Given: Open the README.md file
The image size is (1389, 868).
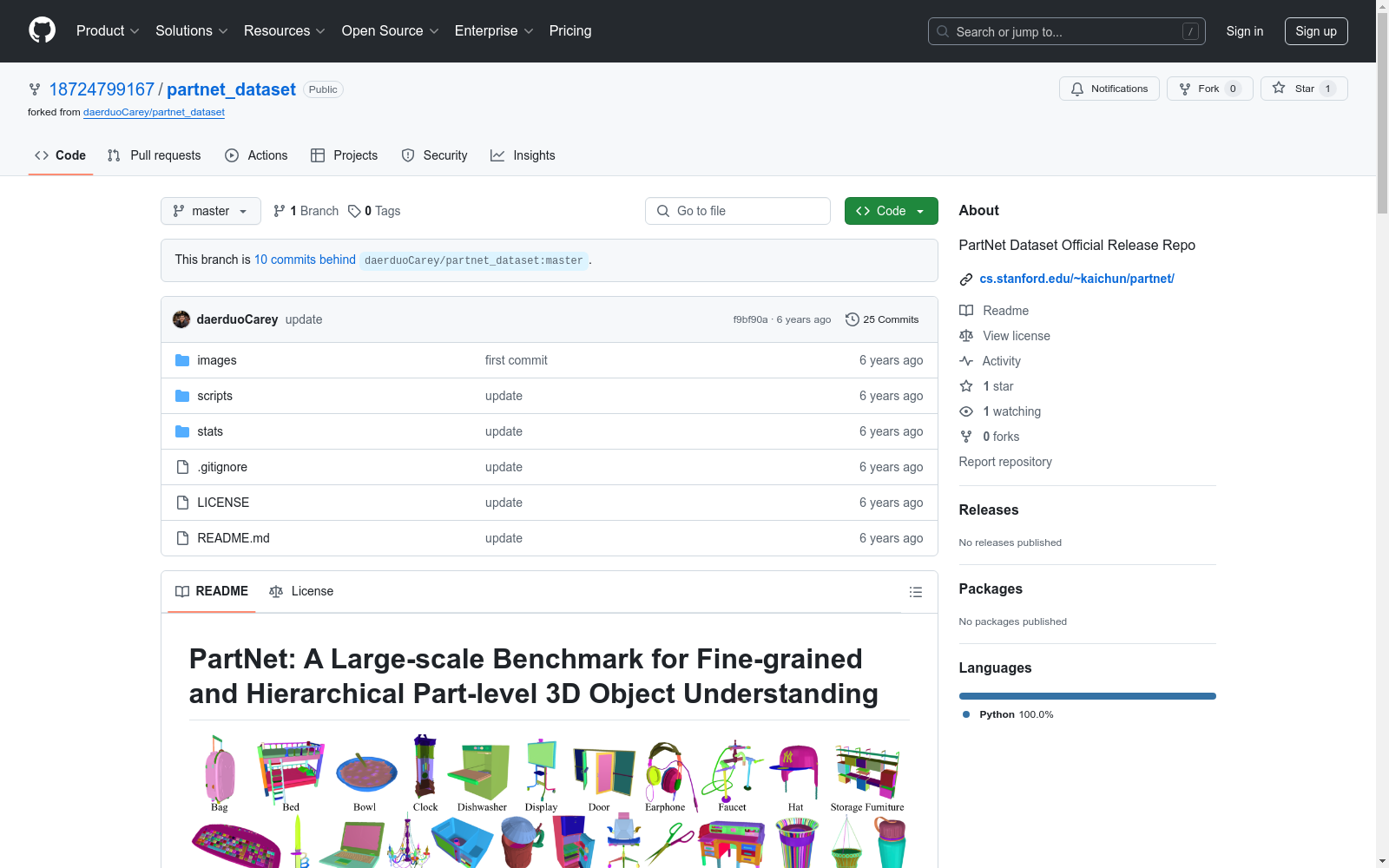Looking at the screenshot, I should pyautogui.click(x=234, y=538).
